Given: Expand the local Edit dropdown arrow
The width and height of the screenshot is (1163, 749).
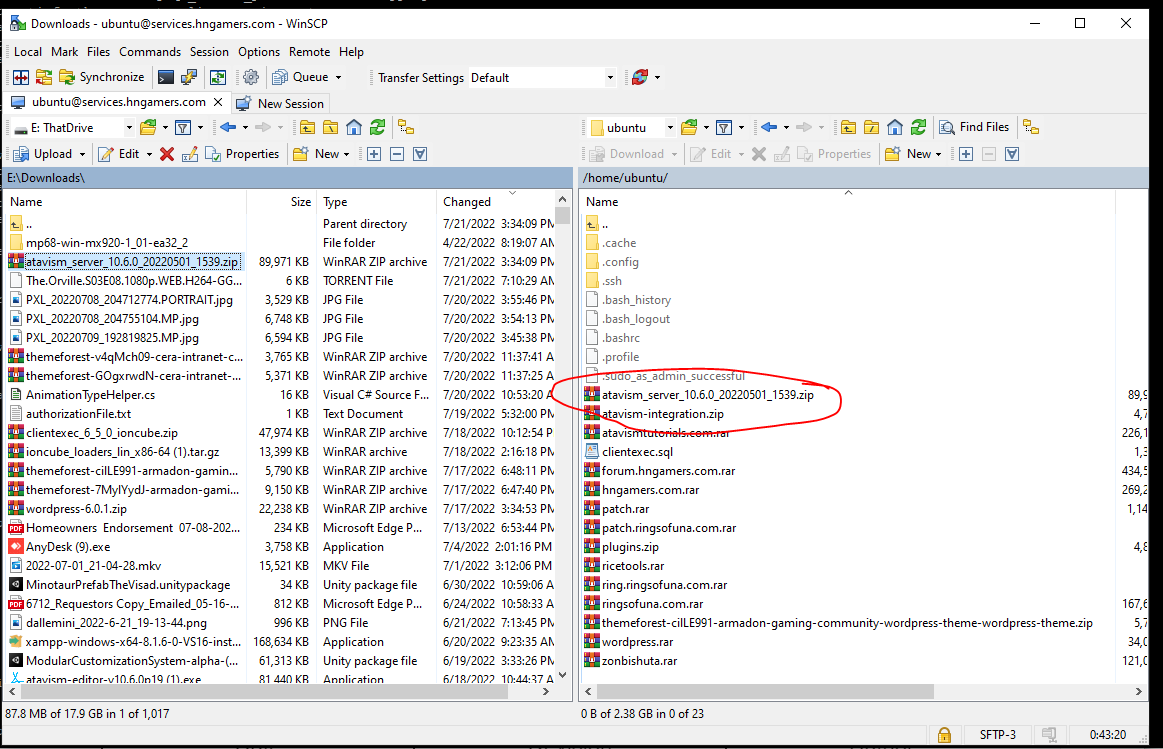Looking at the screenshot, I should click(149, 154).
